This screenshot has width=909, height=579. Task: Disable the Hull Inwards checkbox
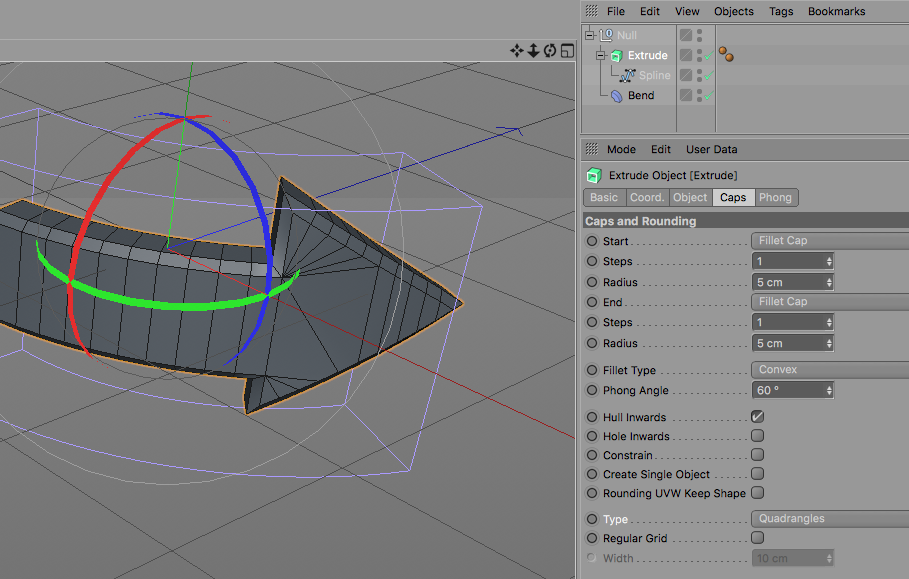[x=757, y=417]
